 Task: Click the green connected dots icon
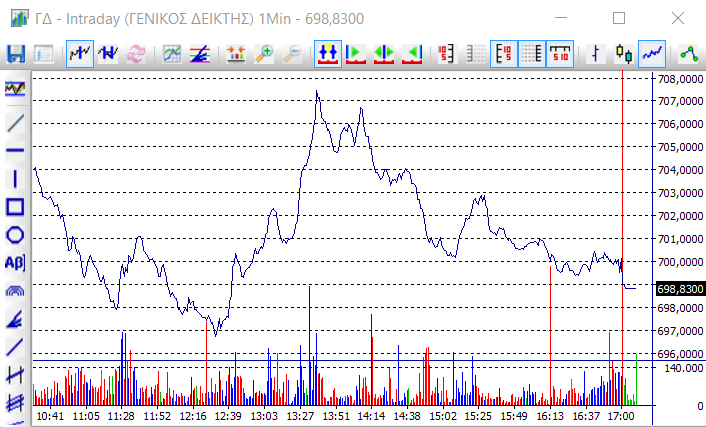pos(689,54)
